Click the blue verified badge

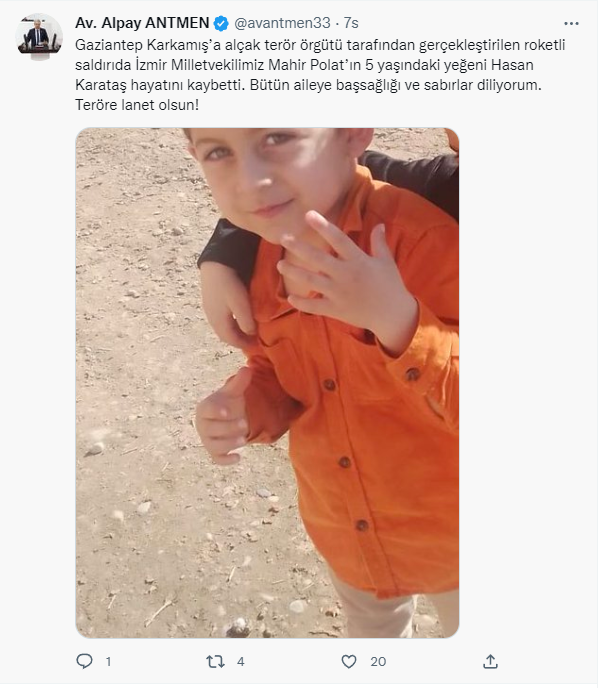(x=221, y=23)
